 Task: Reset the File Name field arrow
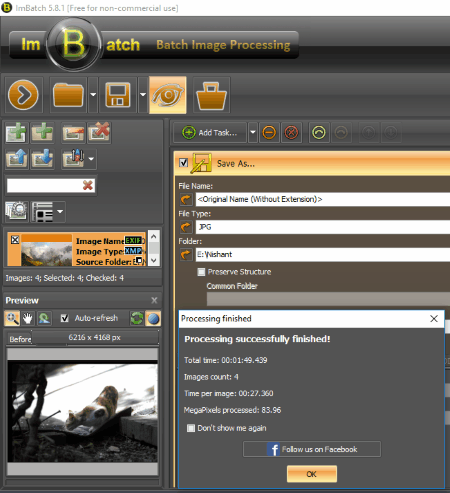point(186,199)
